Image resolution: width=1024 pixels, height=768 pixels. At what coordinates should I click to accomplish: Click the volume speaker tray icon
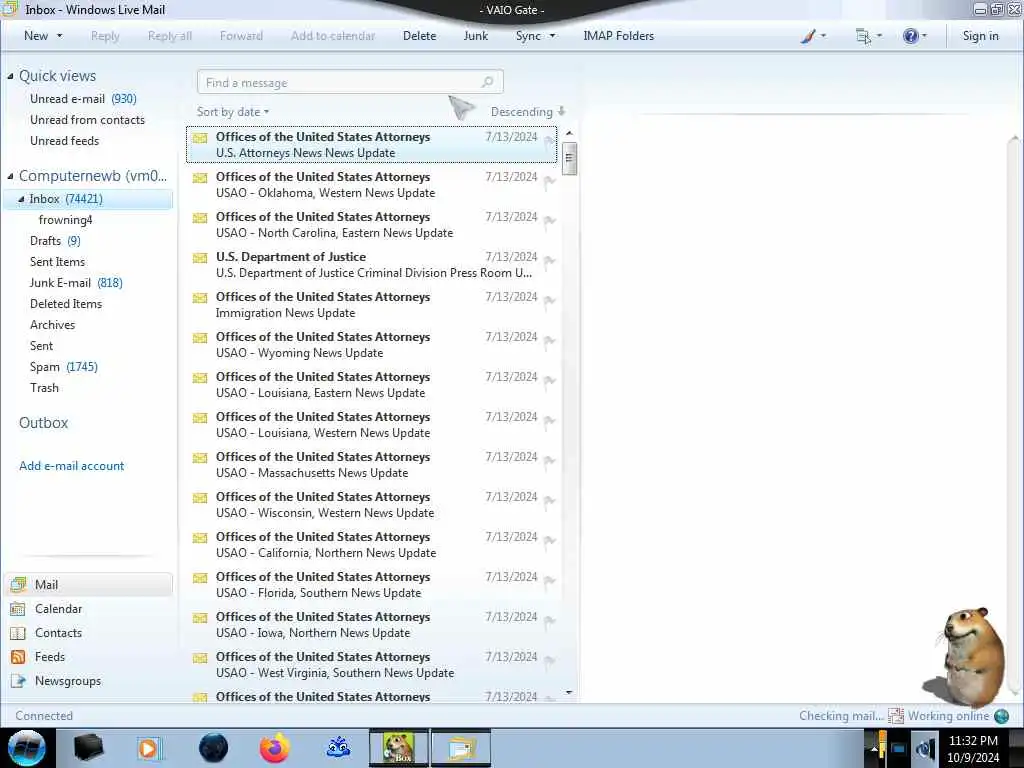pos(923,749)
